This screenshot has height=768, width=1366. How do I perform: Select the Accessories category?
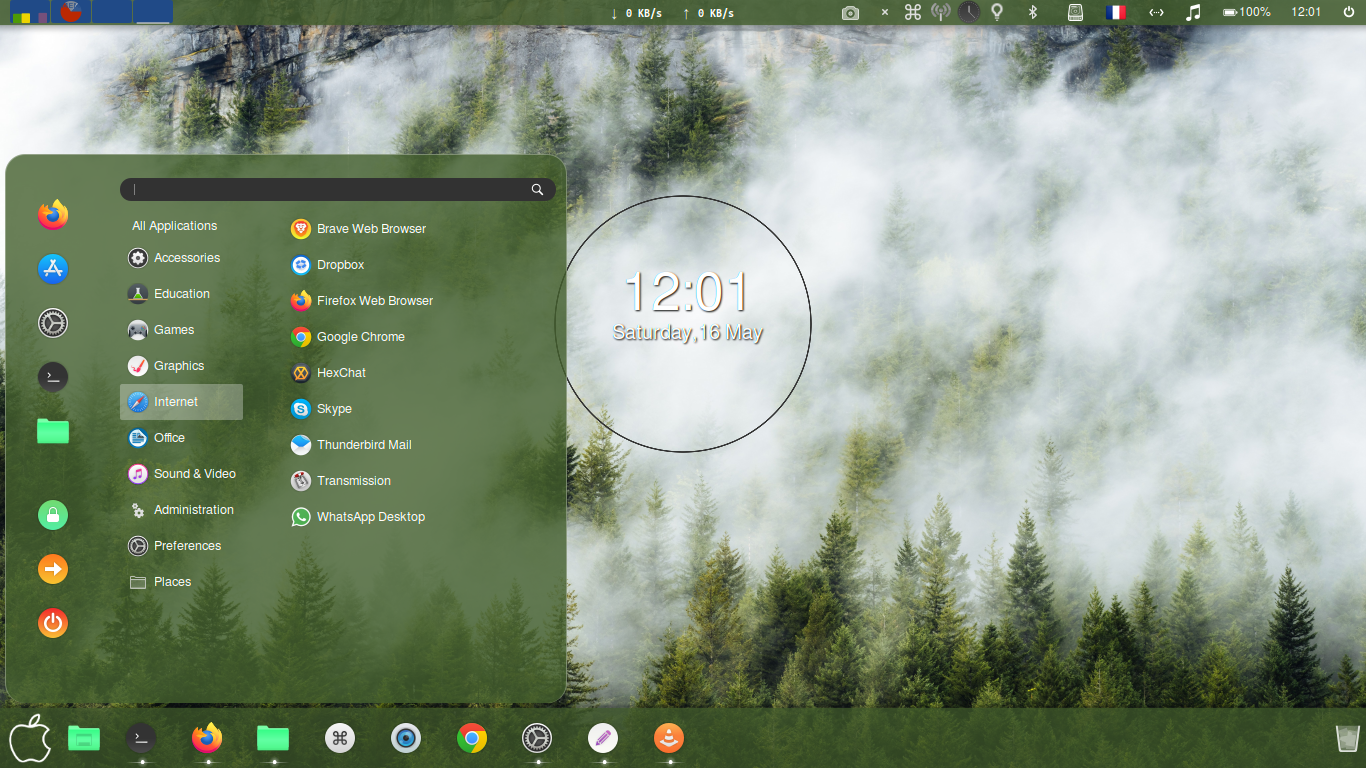181,258
